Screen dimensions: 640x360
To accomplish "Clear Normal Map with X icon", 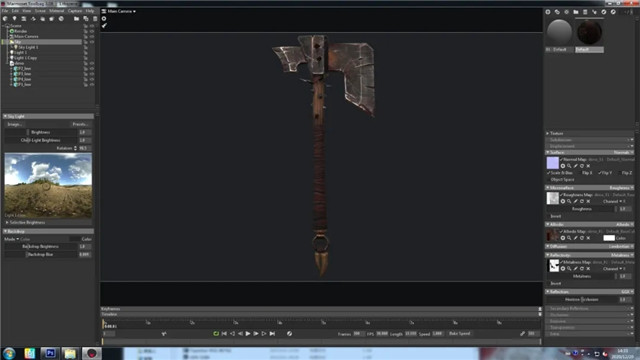I will pos(588,166).
